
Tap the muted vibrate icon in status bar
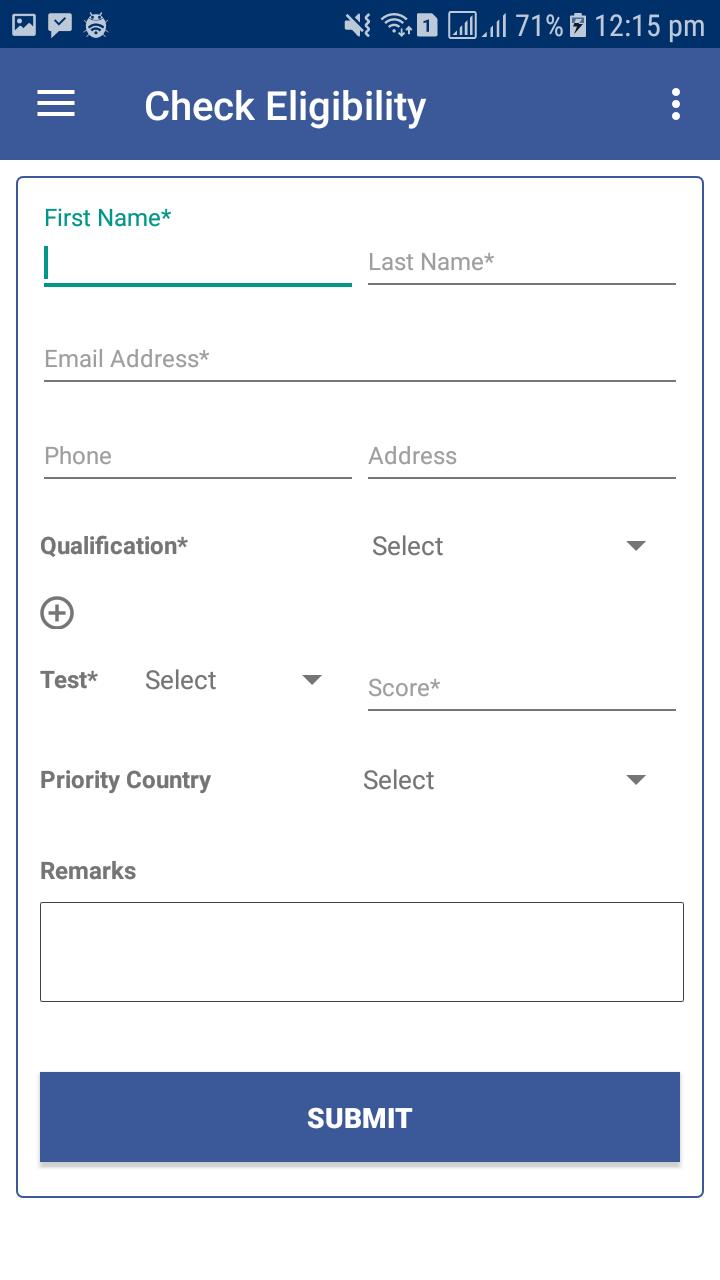click(357, 25)
